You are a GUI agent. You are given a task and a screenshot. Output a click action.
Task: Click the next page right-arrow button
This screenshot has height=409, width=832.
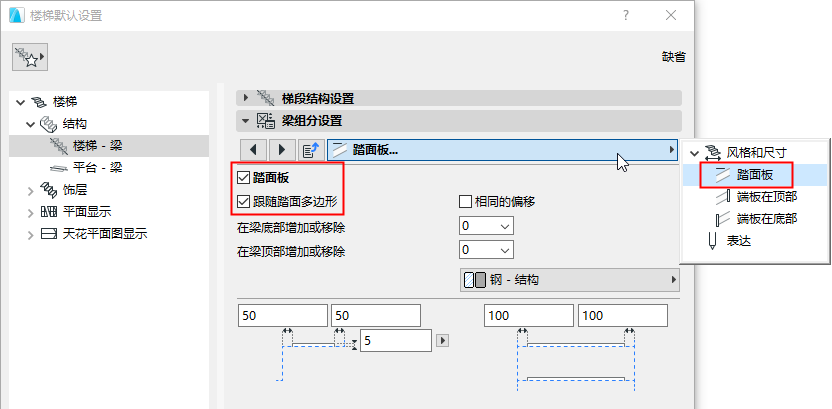point(282,150)
